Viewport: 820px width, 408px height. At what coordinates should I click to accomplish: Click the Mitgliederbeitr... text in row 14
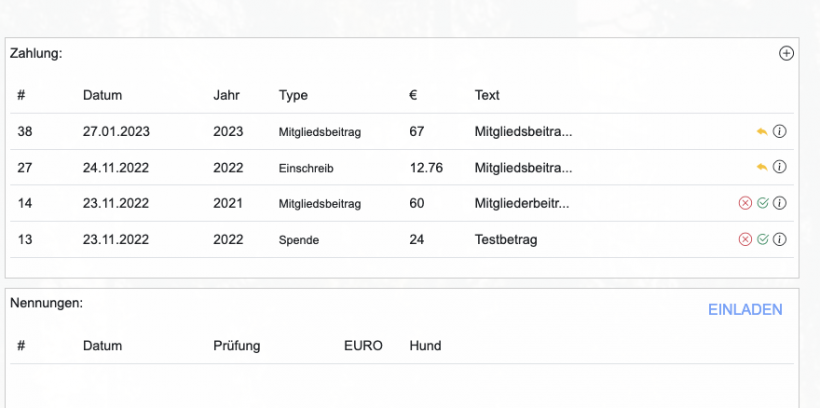(x=522, y=203)
